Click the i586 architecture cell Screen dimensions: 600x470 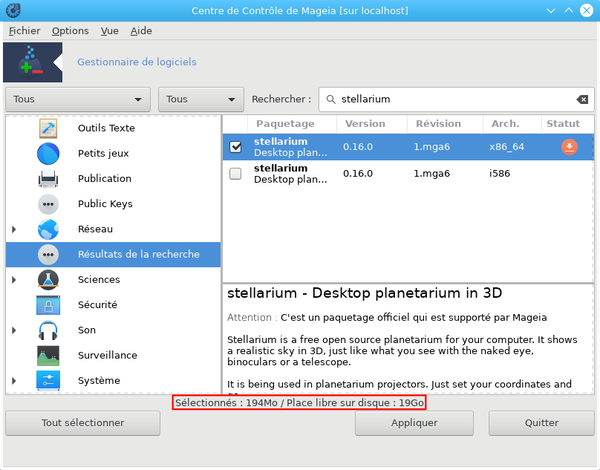coord(499,174)
